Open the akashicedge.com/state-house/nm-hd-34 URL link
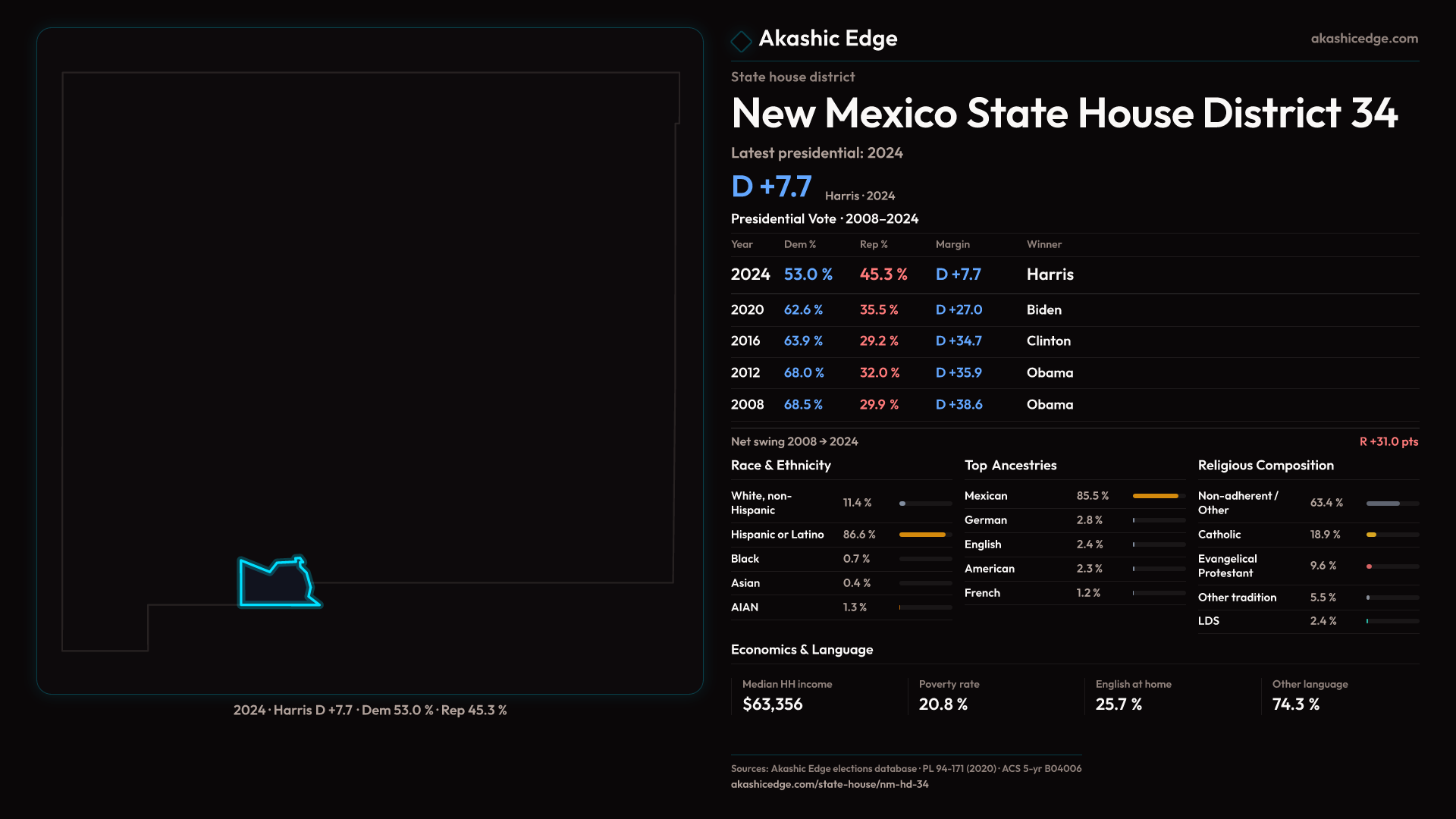This screenshot has height=819, width=1456. pyautogui.click(x=829, y=784)
